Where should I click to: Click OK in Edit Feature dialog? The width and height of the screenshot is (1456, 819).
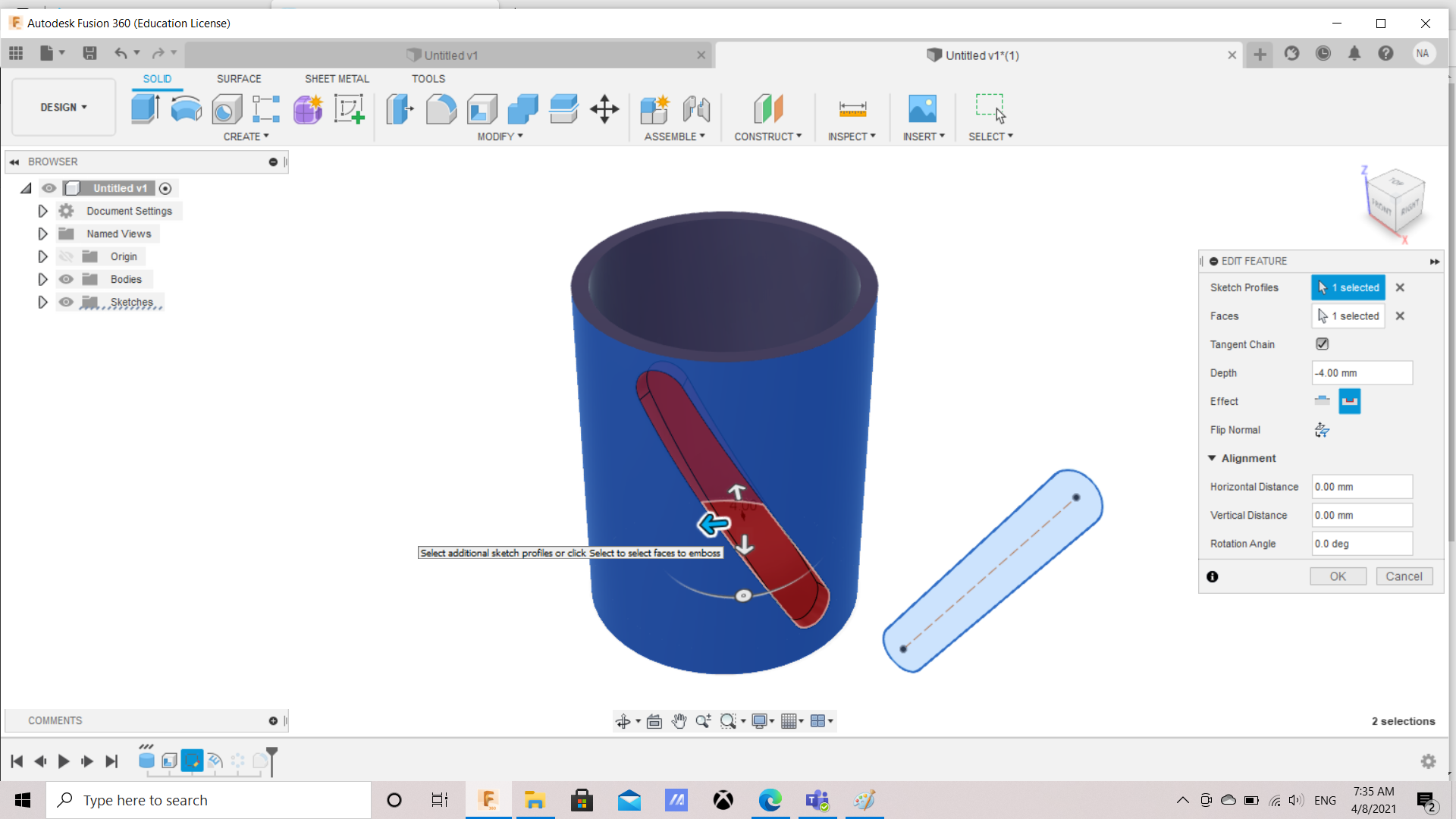[x=1338, y=576]
